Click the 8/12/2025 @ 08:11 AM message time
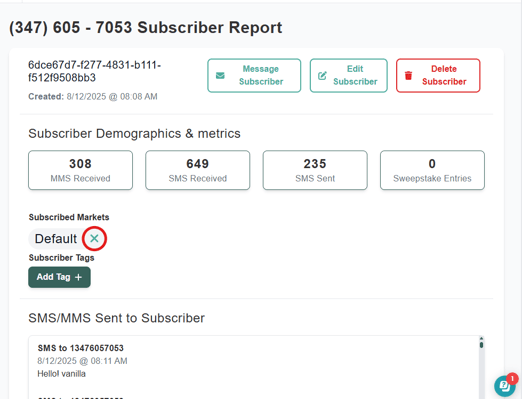 [x=82, y=361]
